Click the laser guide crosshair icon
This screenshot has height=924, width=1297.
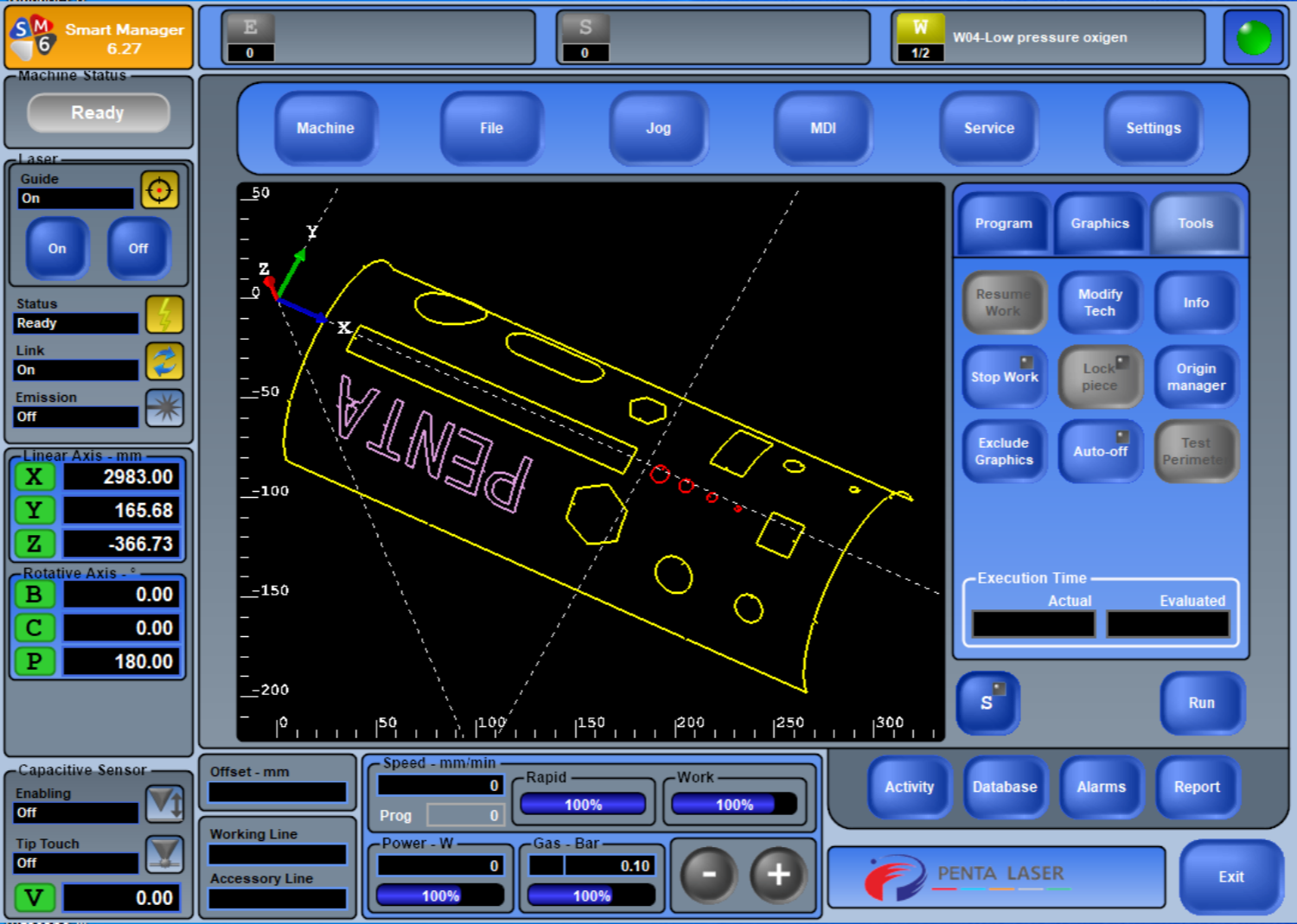click(160, 190)
